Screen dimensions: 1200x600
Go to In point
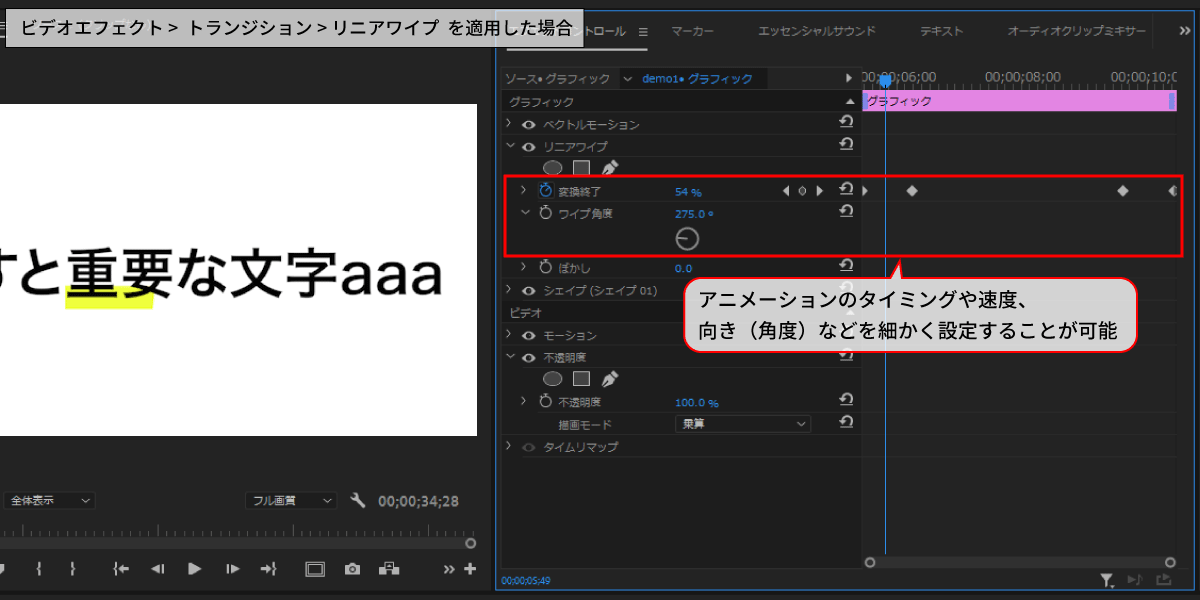[x=121, y=569]
